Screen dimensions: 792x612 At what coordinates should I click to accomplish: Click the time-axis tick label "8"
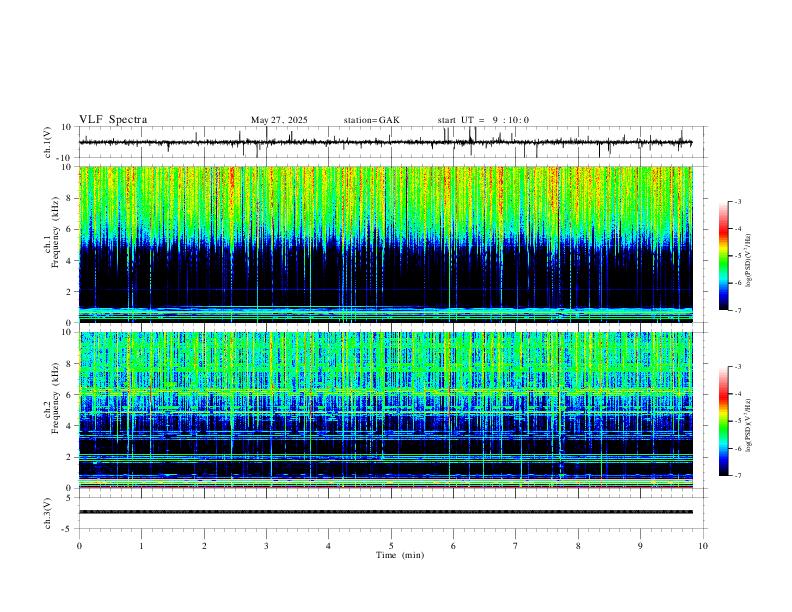(578, 546)
